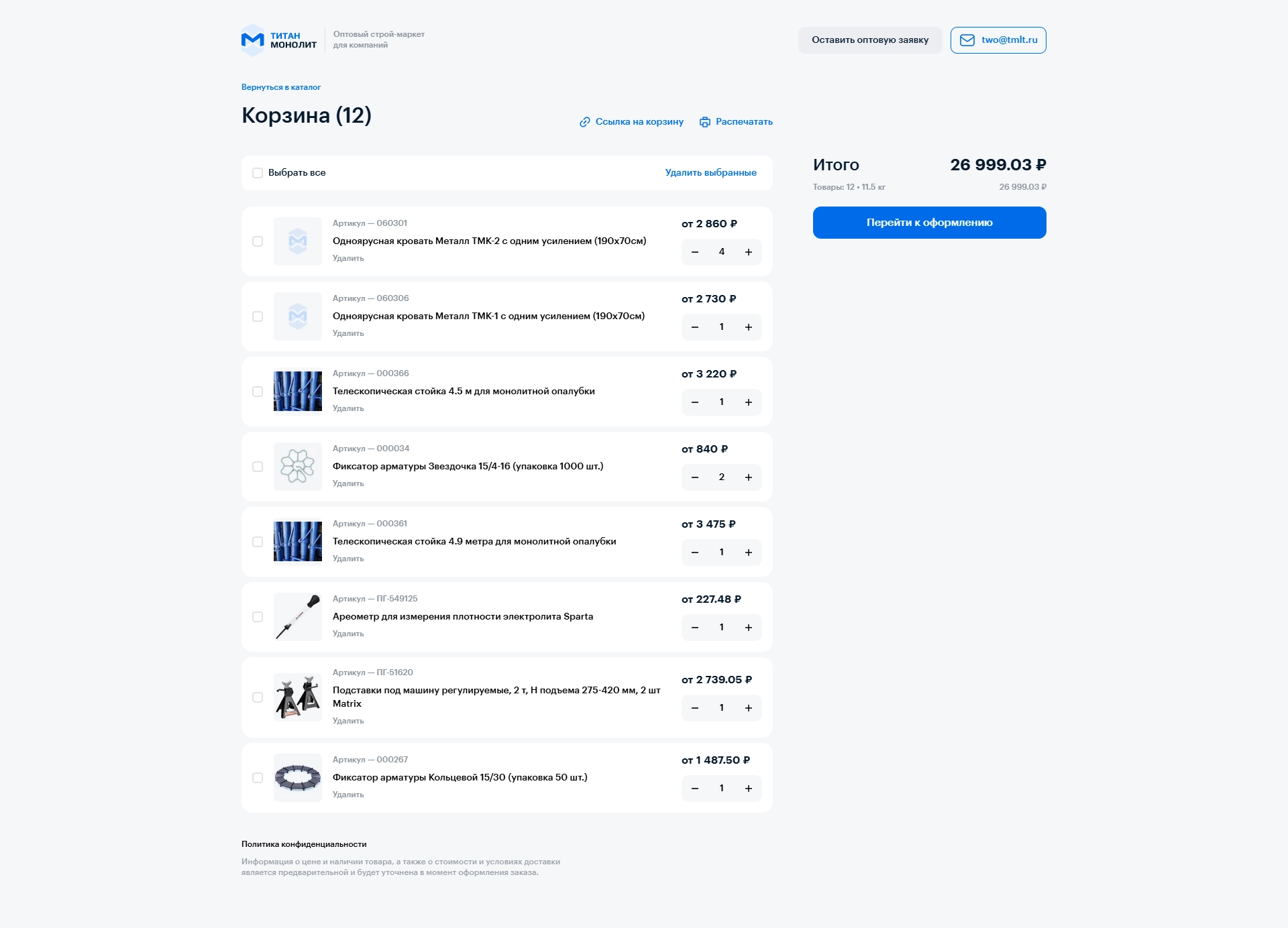This screenshot has width=1288, height=928.
Task: Click the chain icon for Ссылка на корзину
Action: coord(585,122)
